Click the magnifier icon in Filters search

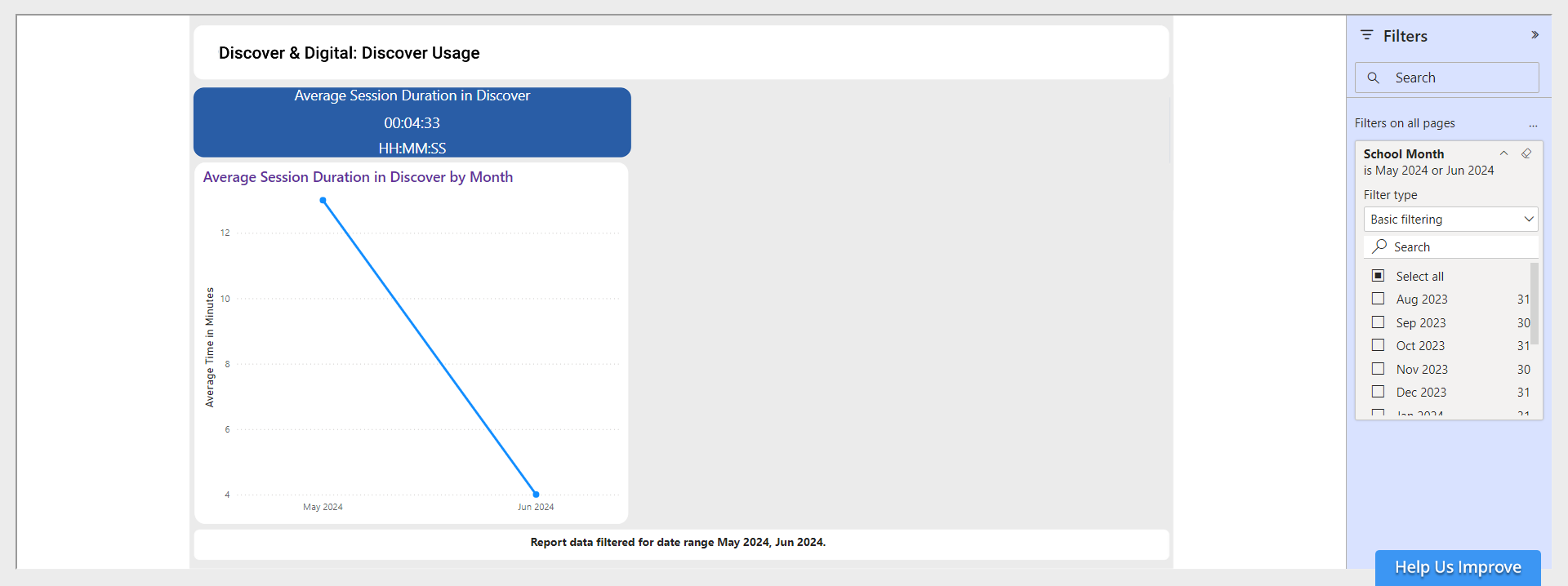tap(1374, 78)
